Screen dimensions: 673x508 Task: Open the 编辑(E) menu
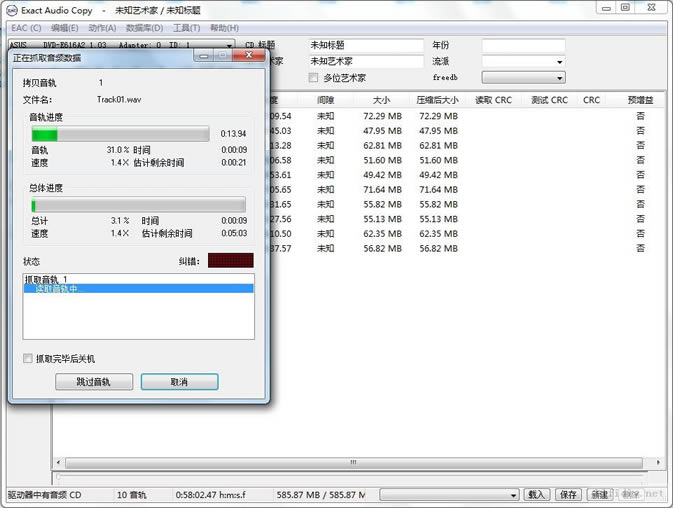65,28
